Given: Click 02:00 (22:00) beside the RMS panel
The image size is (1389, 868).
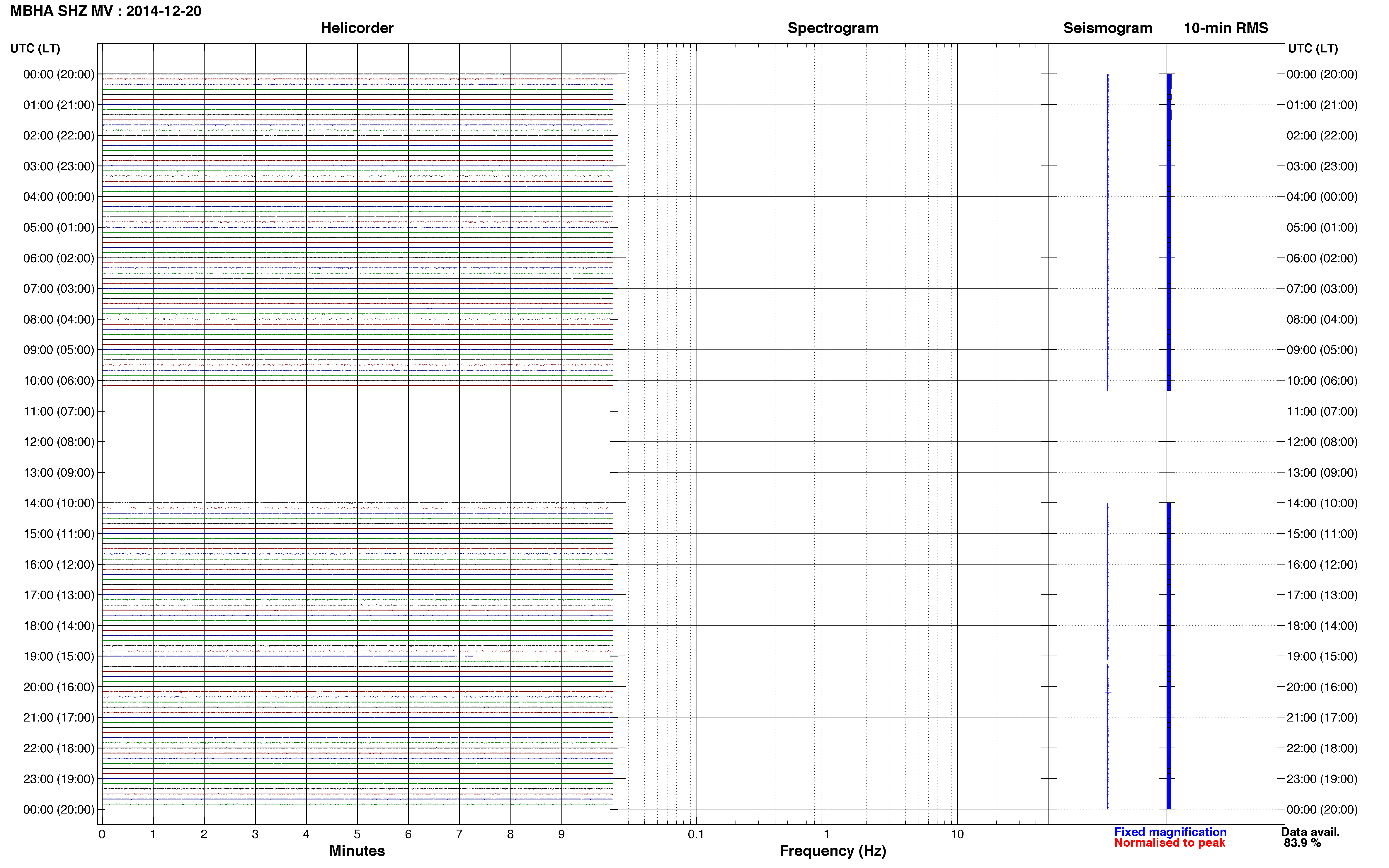Looking at the screenshot, I should pyautogui.click(x=1322, y=135).
